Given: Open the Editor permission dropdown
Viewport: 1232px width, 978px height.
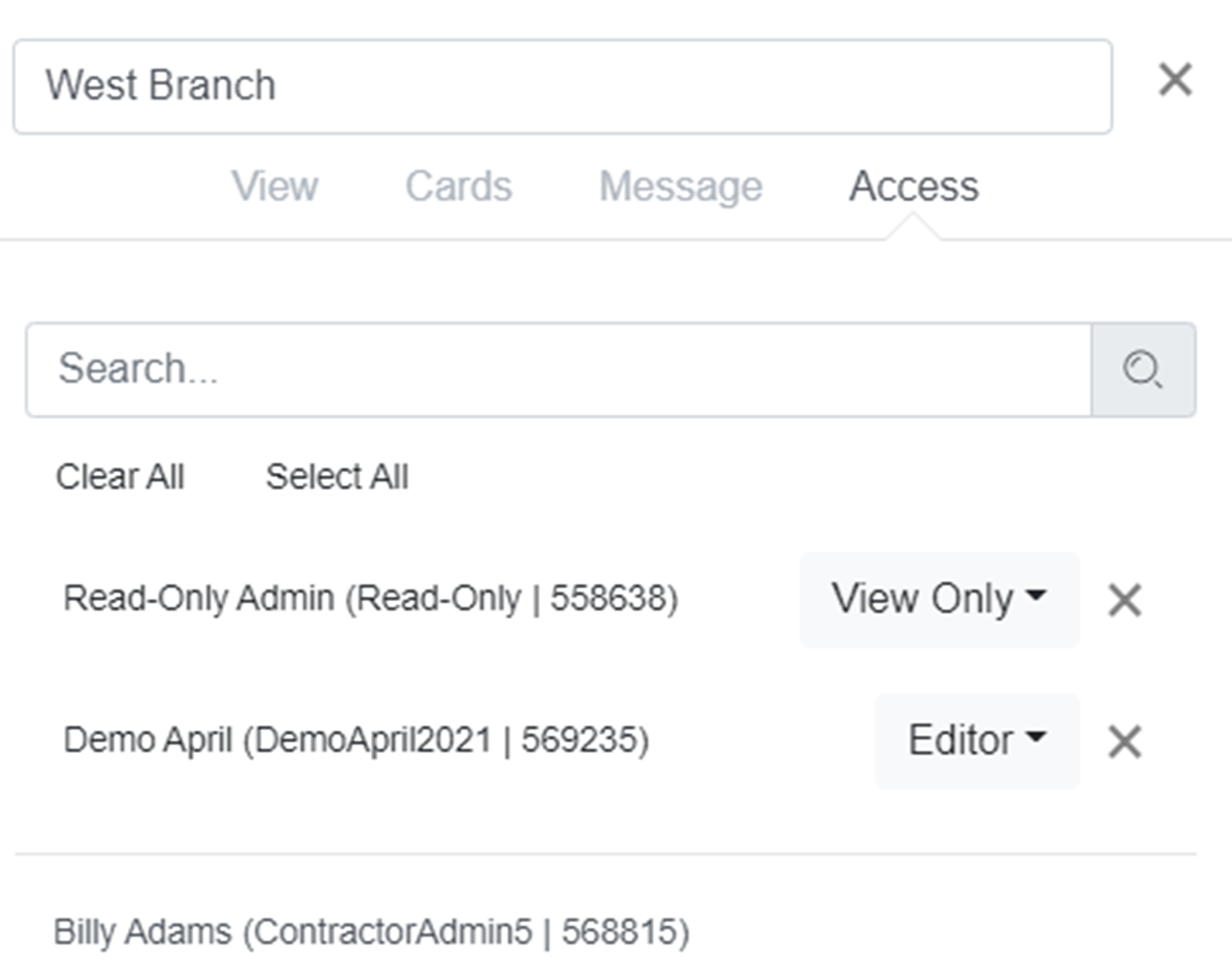Looking at the screenshot, I should [976, 741].
